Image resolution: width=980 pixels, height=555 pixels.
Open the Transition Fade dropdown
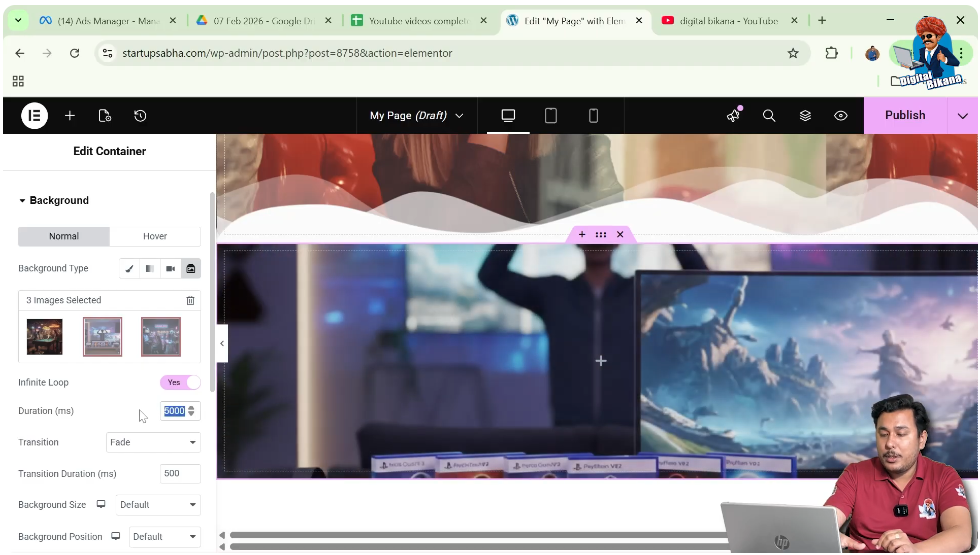click(x=153, y=442)
